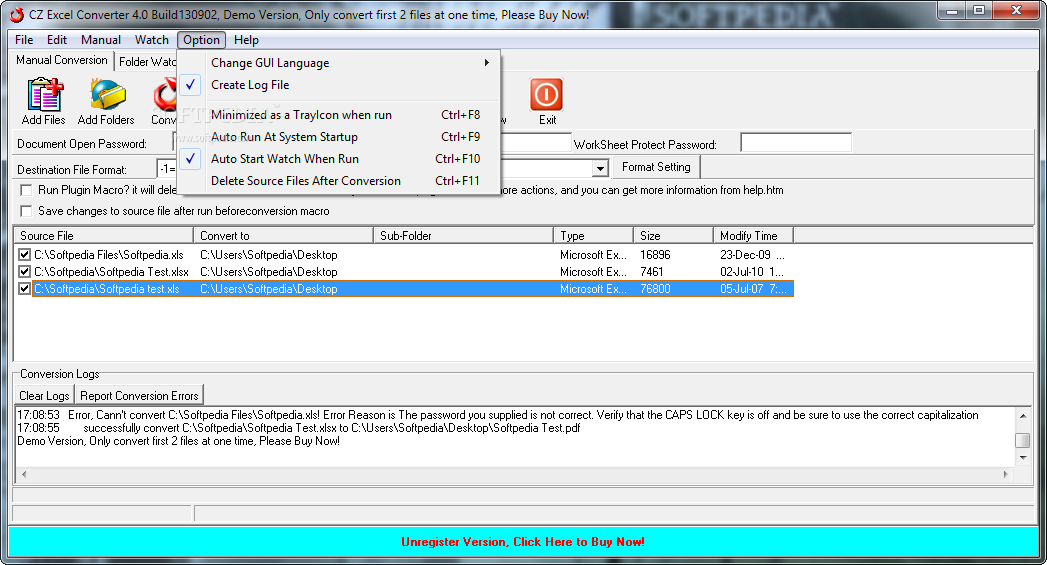
Task: Toggle the Create Log File option
Action: tap(339, 85)
